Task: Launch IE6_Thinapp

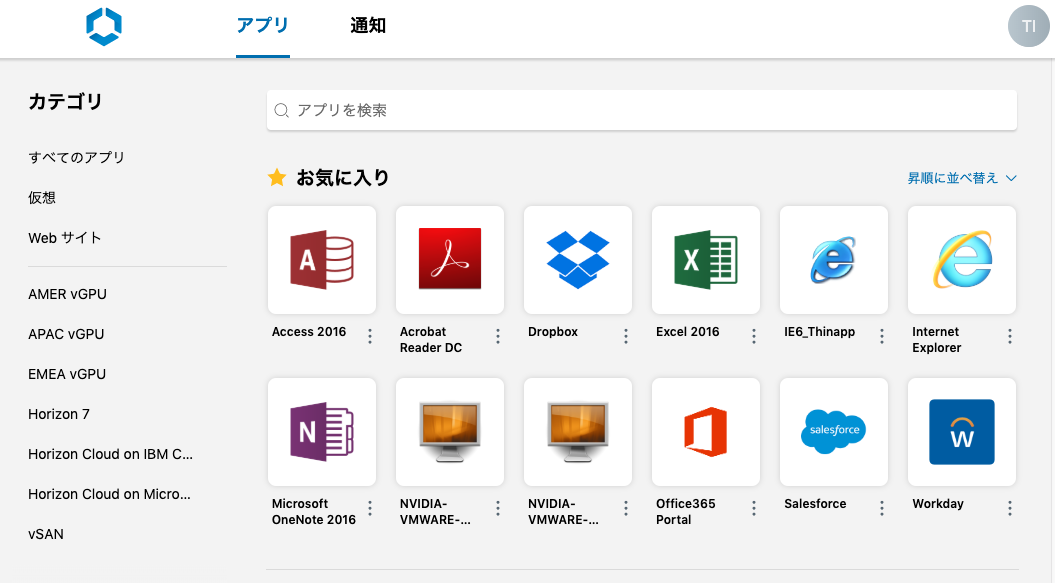Action: tap(833, 258)
